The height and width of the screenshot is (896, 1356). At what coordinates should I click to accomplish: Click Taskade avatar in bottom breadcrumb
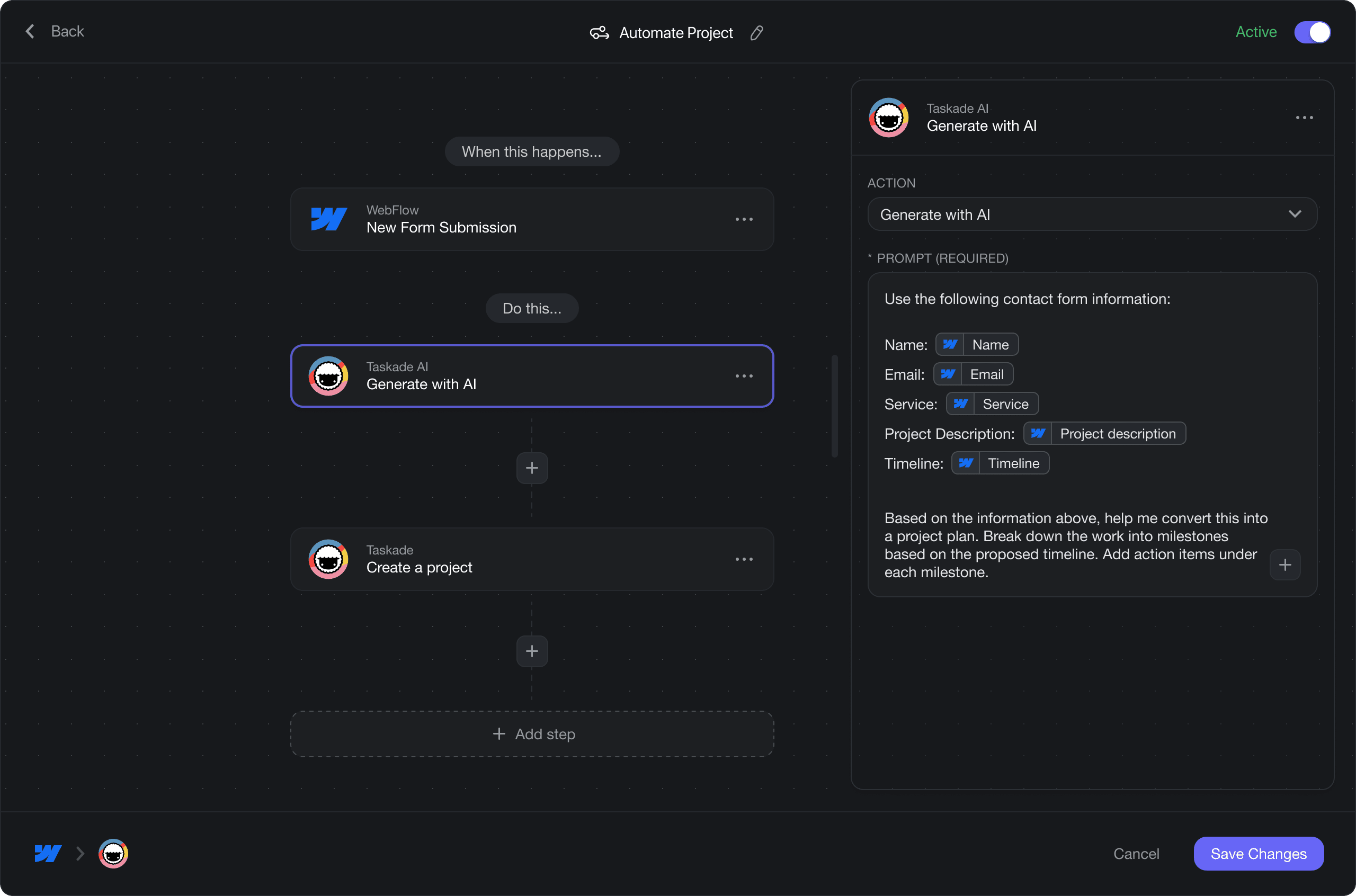click(113, 854)
